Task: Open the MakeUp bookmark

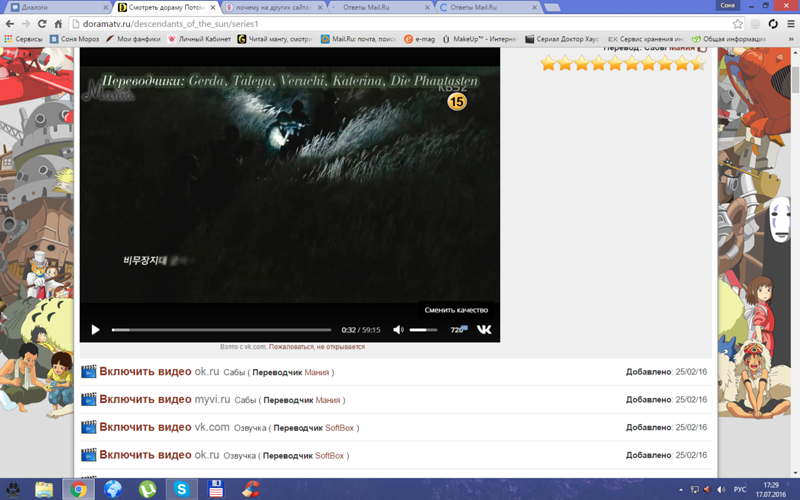Action: tap(480, 39)
